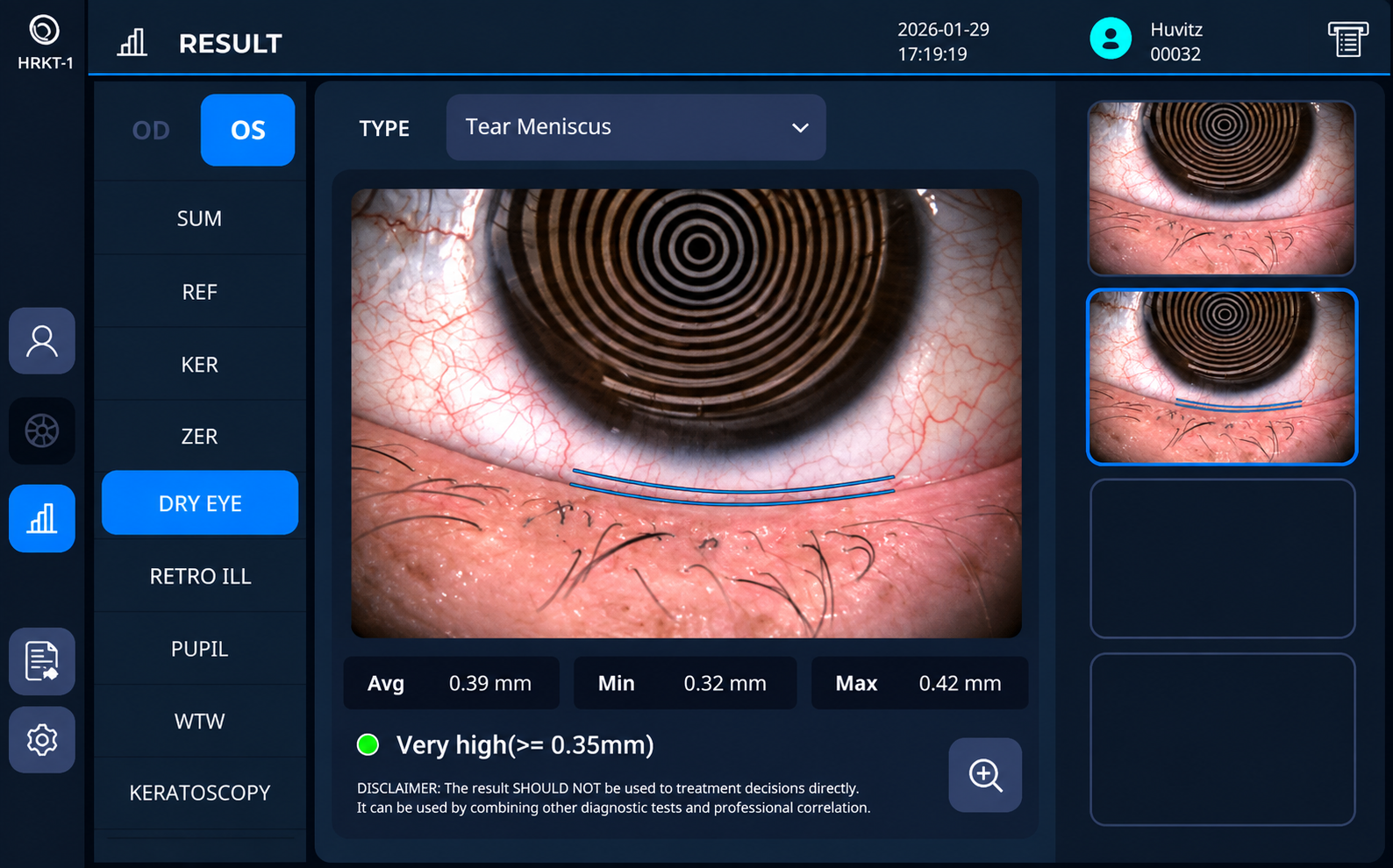Switch to the PUPIL tab
This screenshot has width=1393, height=868.
coord(200,649)
